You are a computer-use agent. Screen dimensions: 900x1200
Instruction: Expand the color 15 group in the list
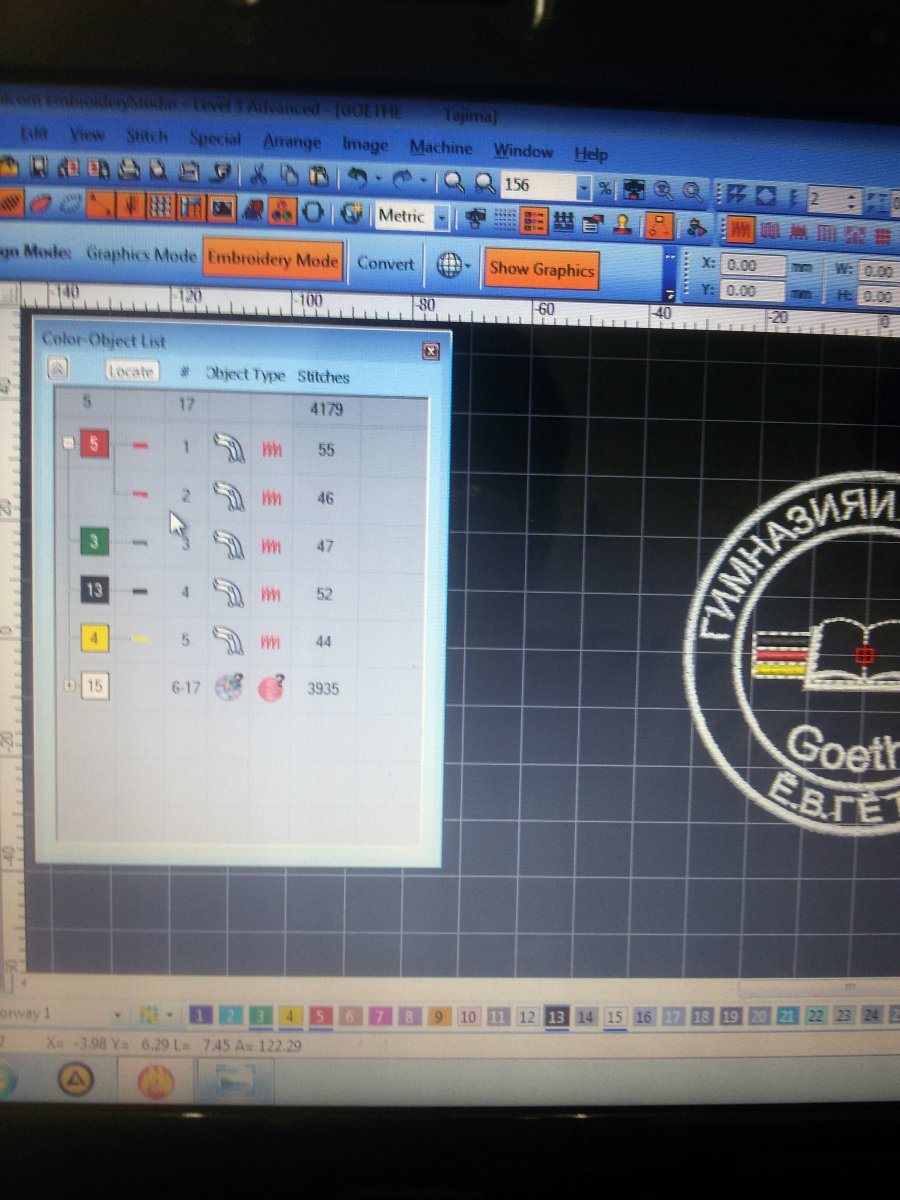click(69, 686)
